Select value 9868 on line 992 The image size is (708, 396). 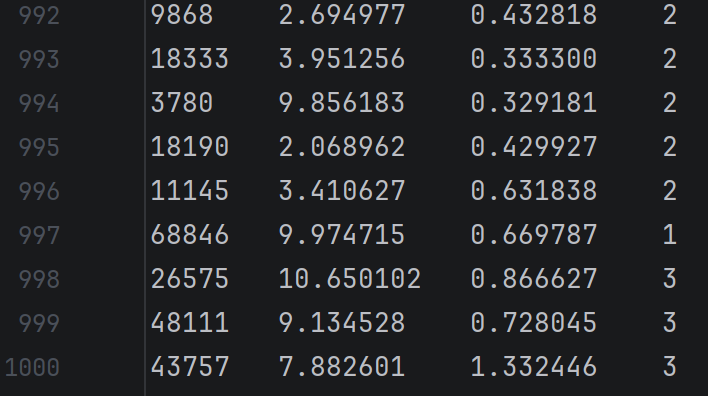tap(182, 15)
